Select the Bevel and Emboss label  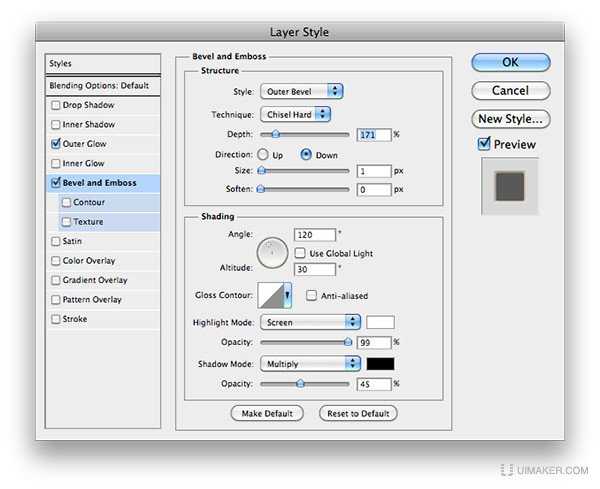[x=99, y=183]
